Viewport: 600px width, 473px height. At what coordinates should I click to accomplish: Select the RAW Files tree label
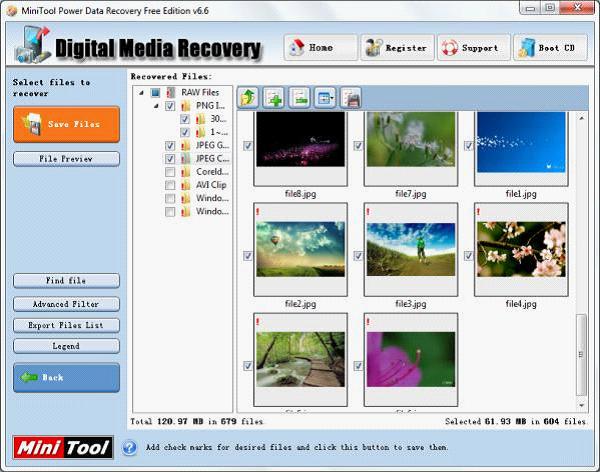pyautogui.click(x=200, y=93)
